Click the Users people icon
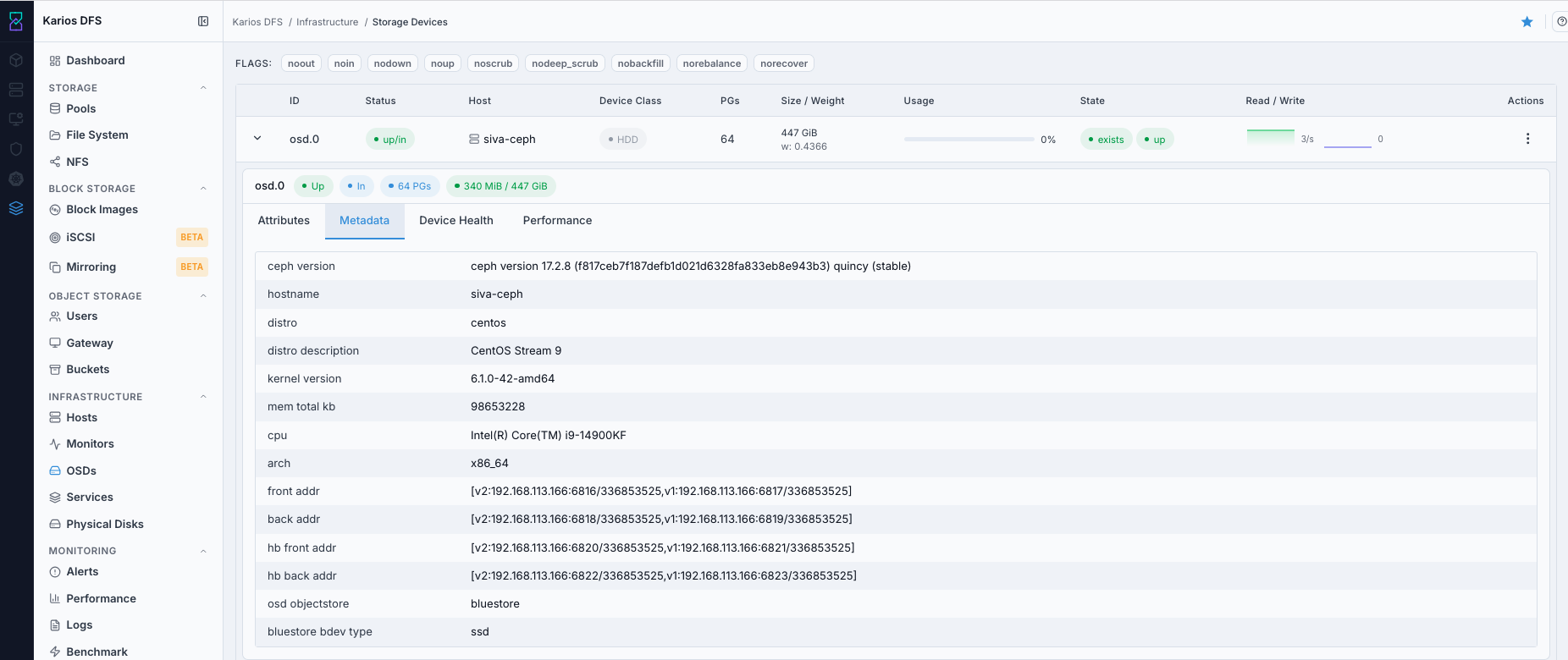This screenshot has height=660, width=1568. click(55, 316)
